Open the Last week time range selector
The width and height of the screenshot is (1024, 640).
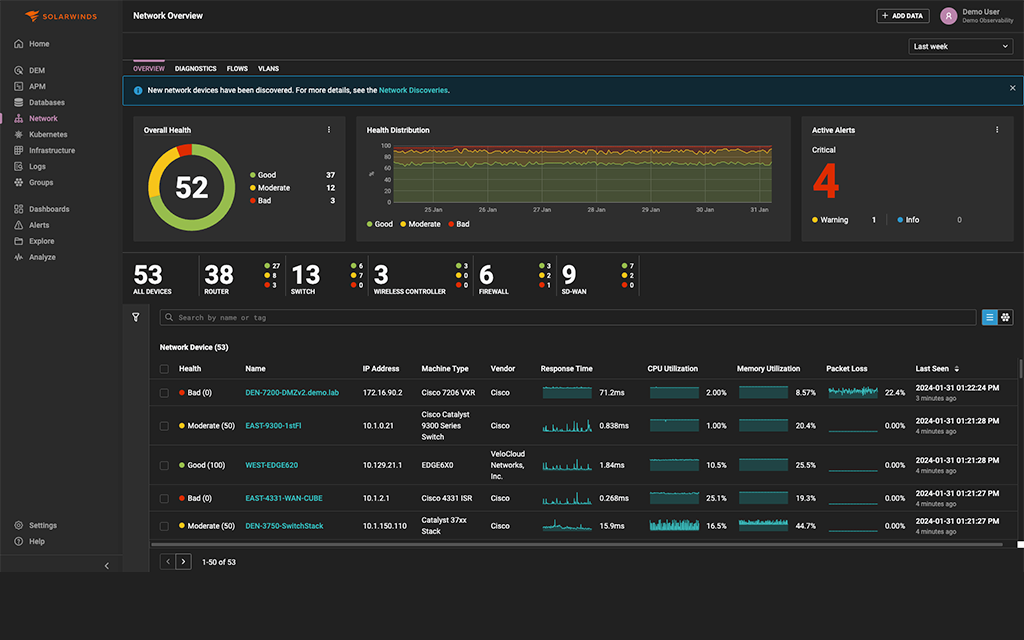tap(959, 46)
